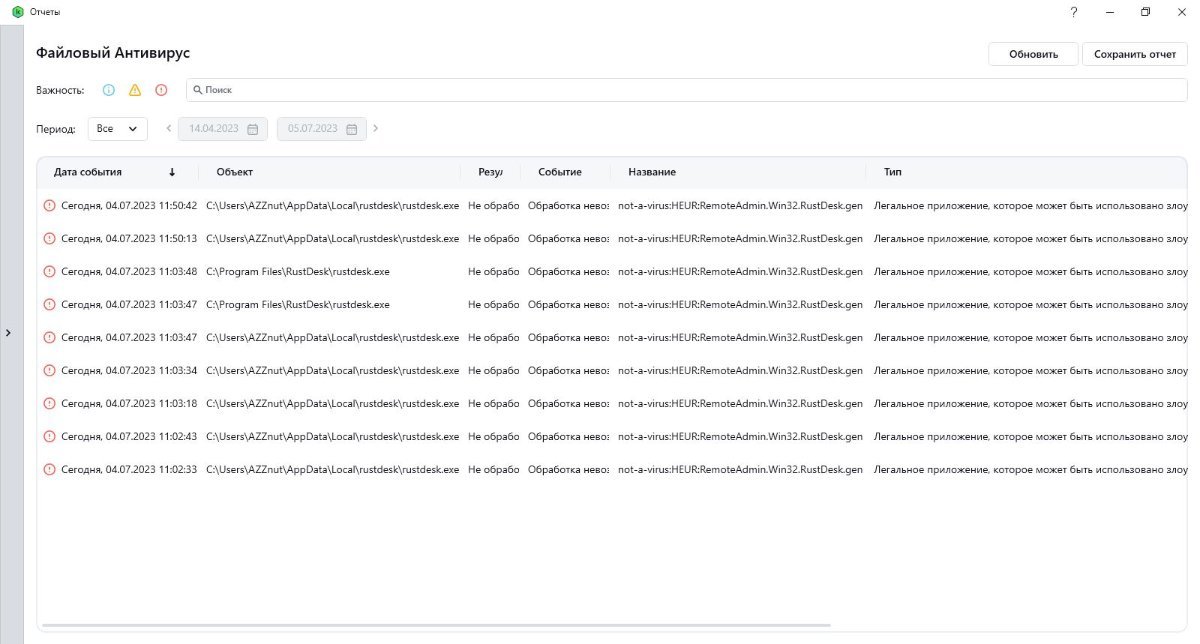Toggle the red critical importance filter
Screen dimensions: 1200x644
coord(161,90)
